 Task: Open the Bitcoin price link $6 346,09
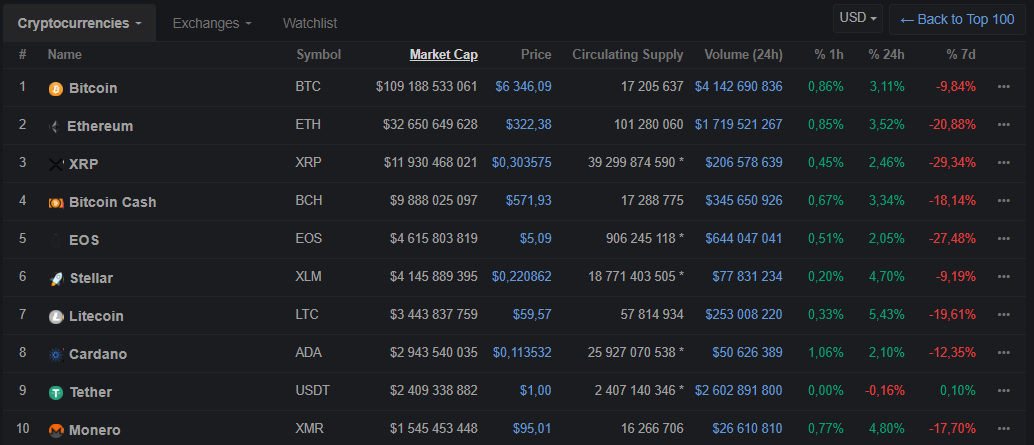[523, 87]
